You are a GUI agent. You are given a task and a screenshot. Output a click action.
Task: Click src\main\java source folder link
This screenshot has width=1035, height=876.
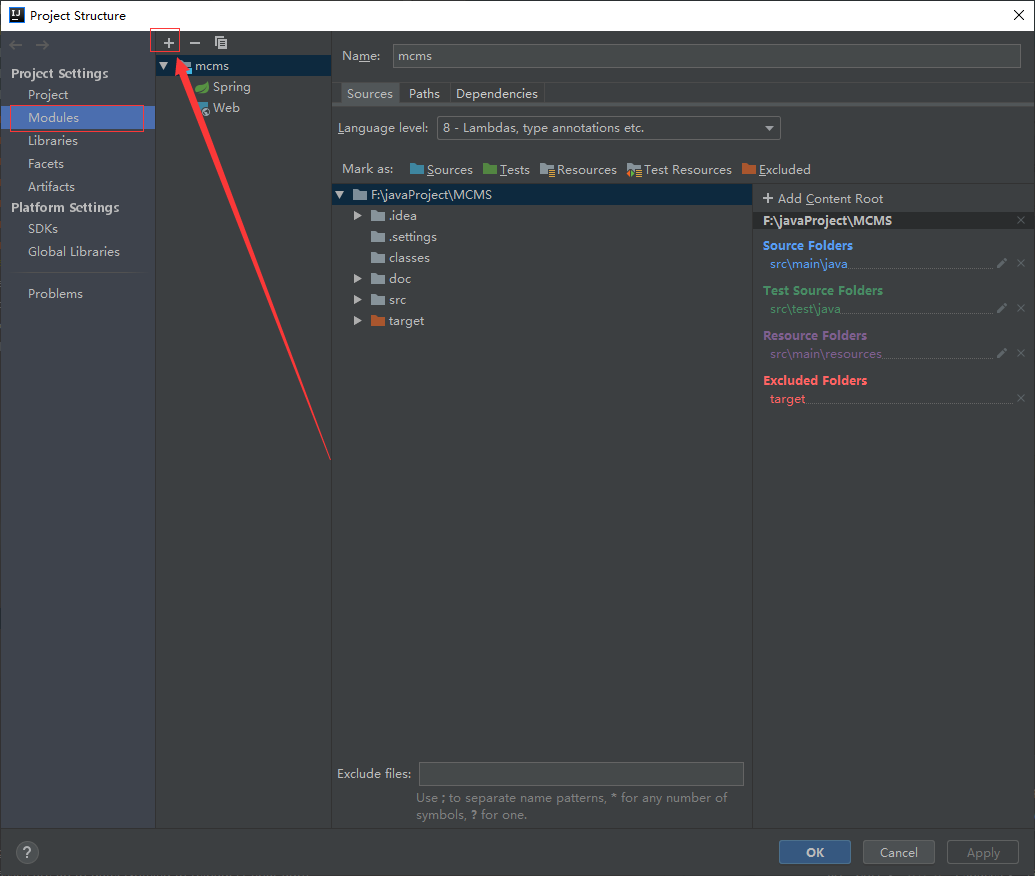809,264
